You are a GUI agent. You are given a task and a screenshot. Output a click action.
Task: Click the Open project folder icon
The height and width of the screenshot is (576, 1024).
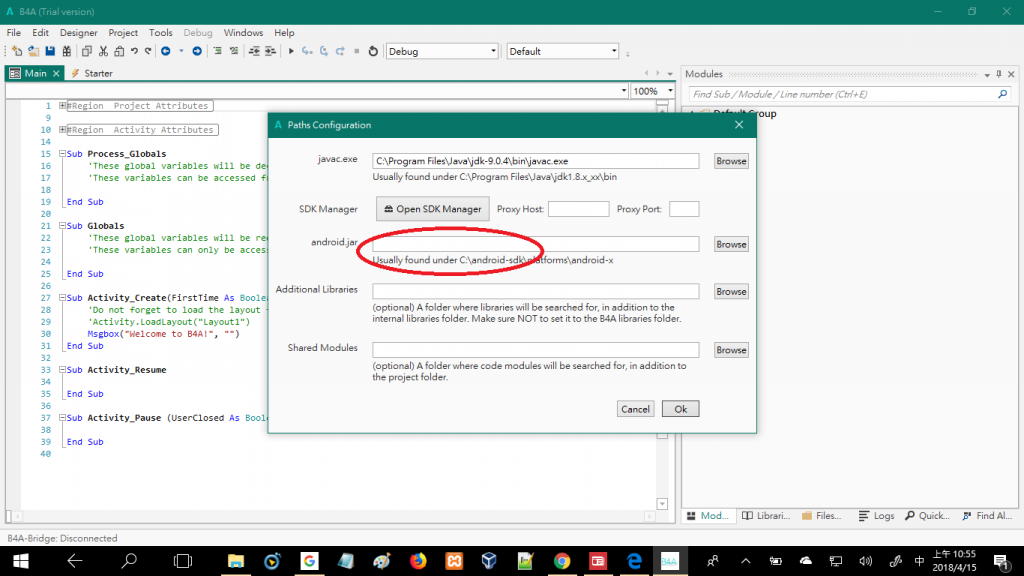point(33,51)
